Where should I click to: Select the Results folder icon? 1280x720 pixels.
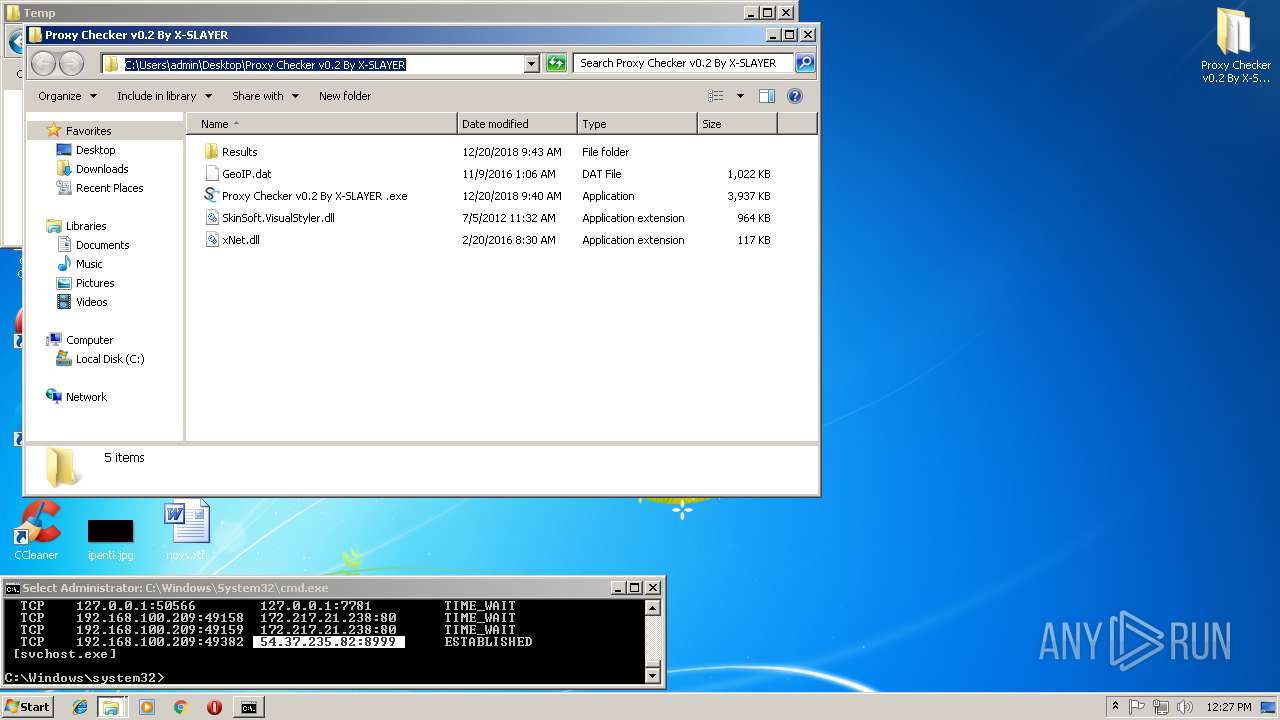211,152
